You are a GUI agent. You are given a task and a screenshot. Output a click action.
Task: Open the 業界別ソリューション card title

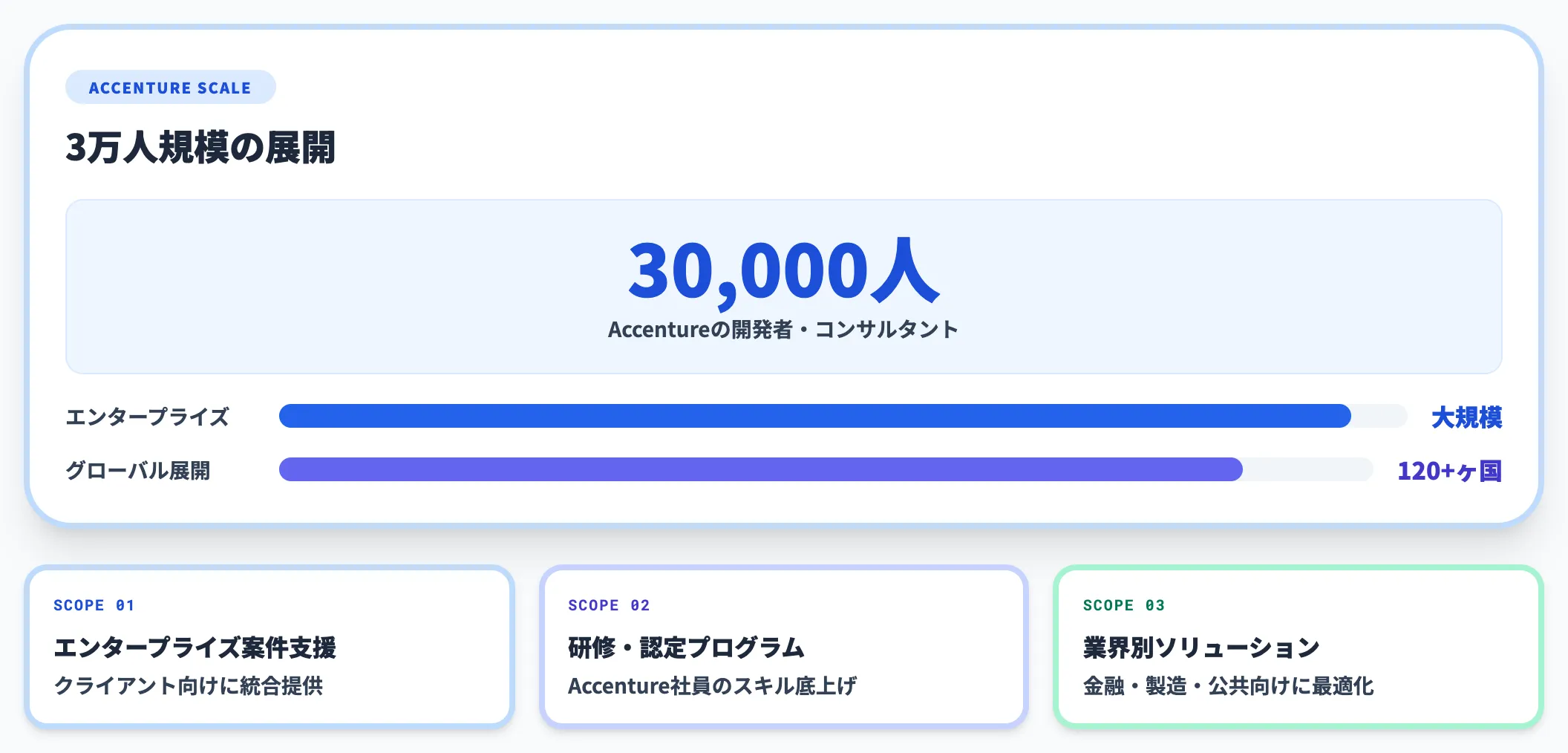(1201, 648)
